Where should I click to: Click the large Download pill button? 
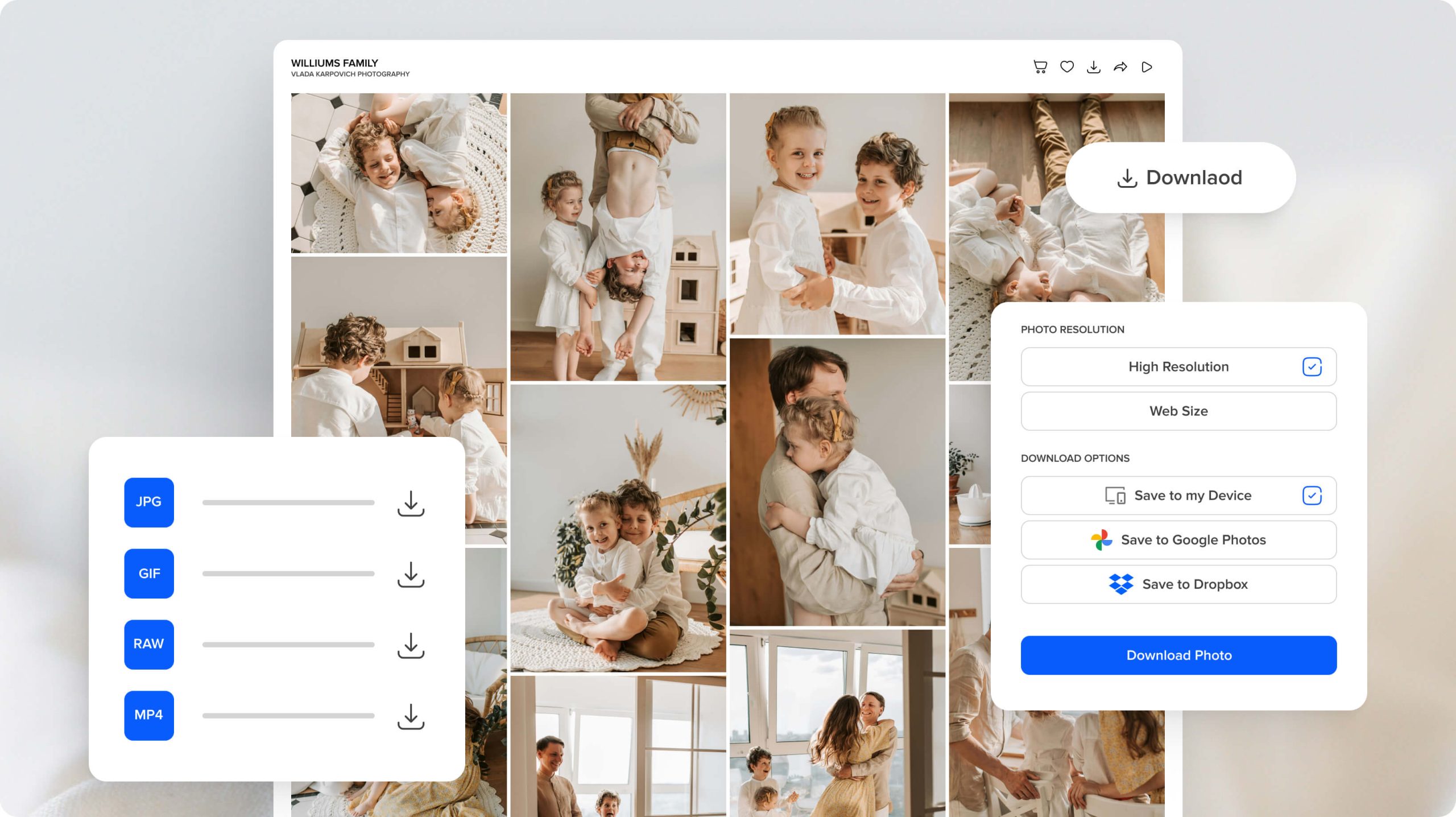pos(1180,178)
